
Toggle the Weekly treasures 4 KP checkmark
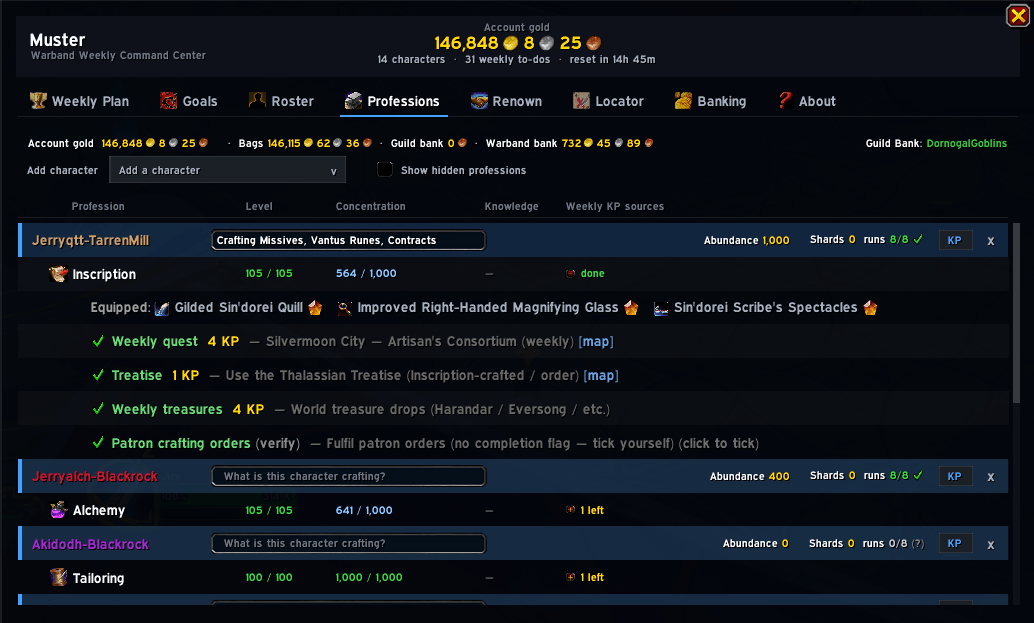98,409
